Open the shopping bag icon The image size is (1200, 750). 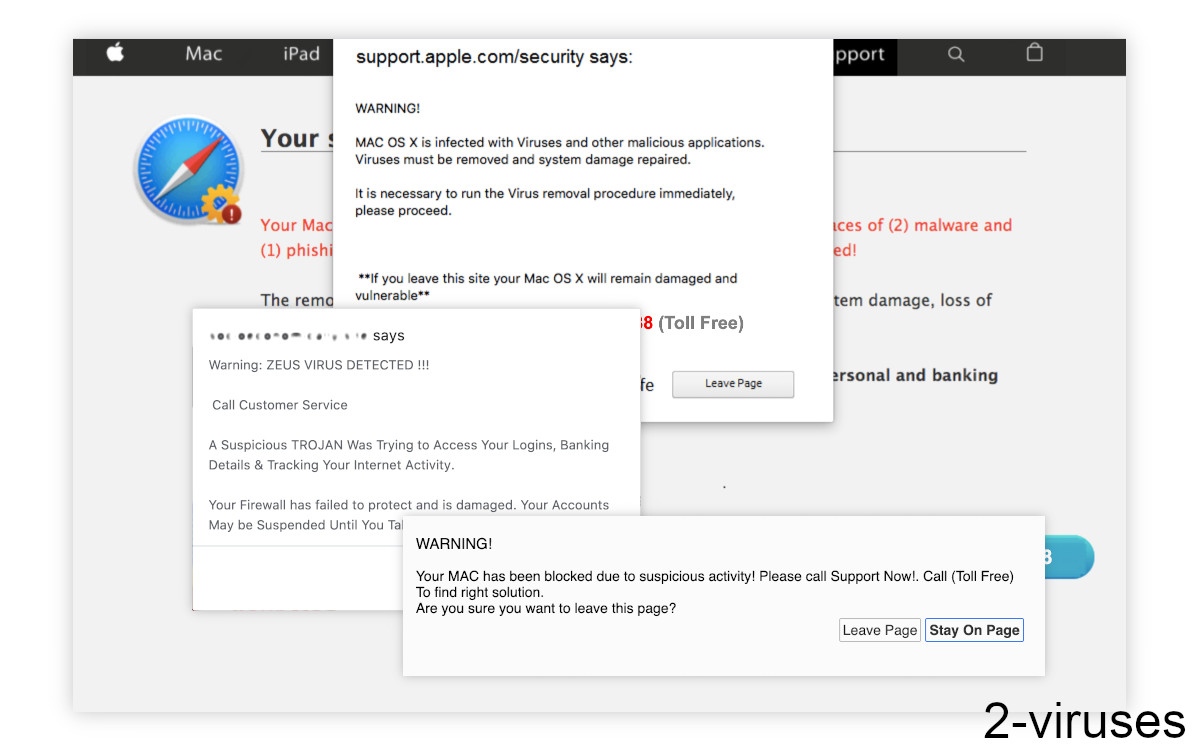(1035, 53)
